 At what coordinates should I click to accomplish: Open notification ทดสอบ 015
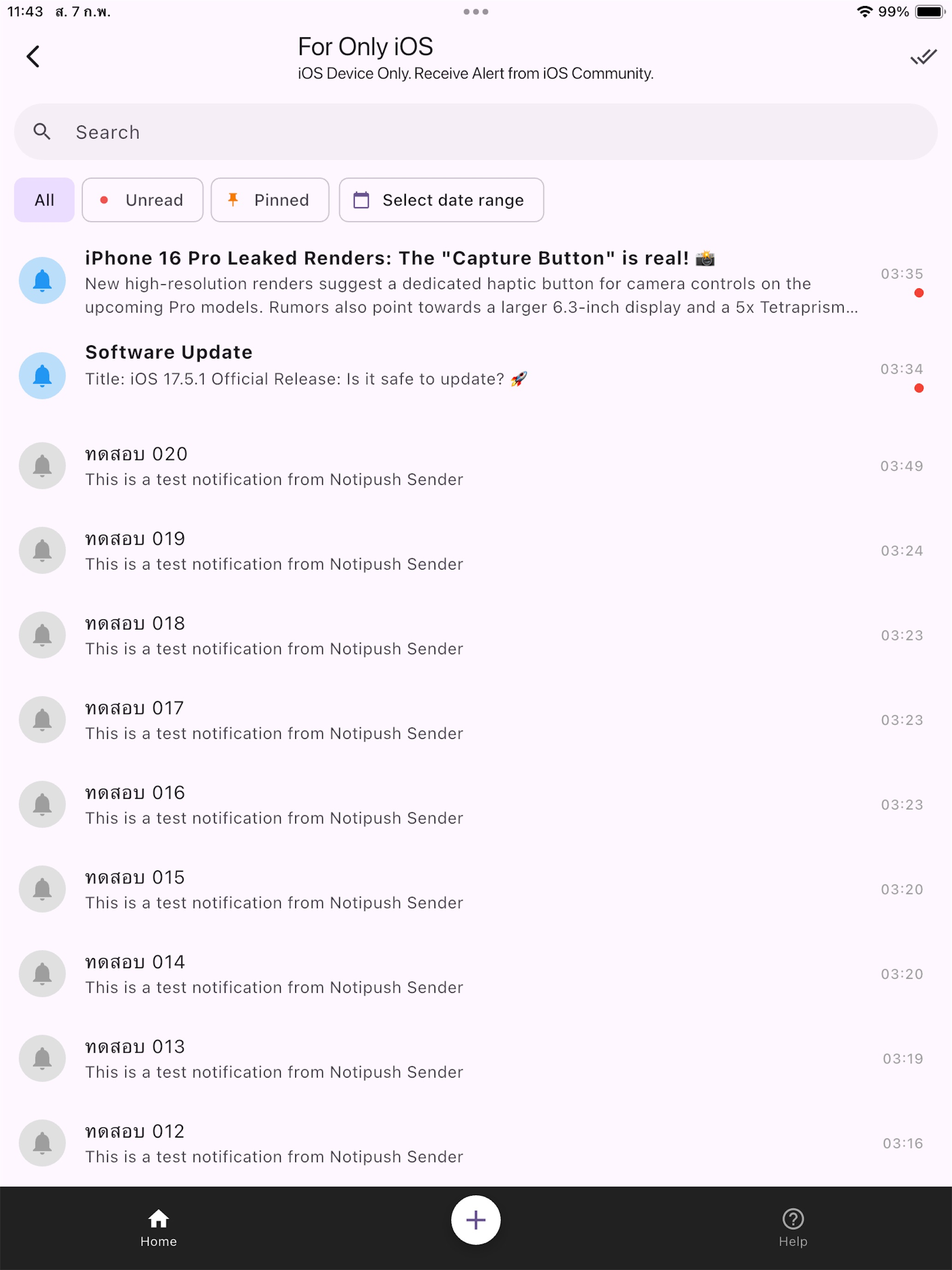coord(476,889)
